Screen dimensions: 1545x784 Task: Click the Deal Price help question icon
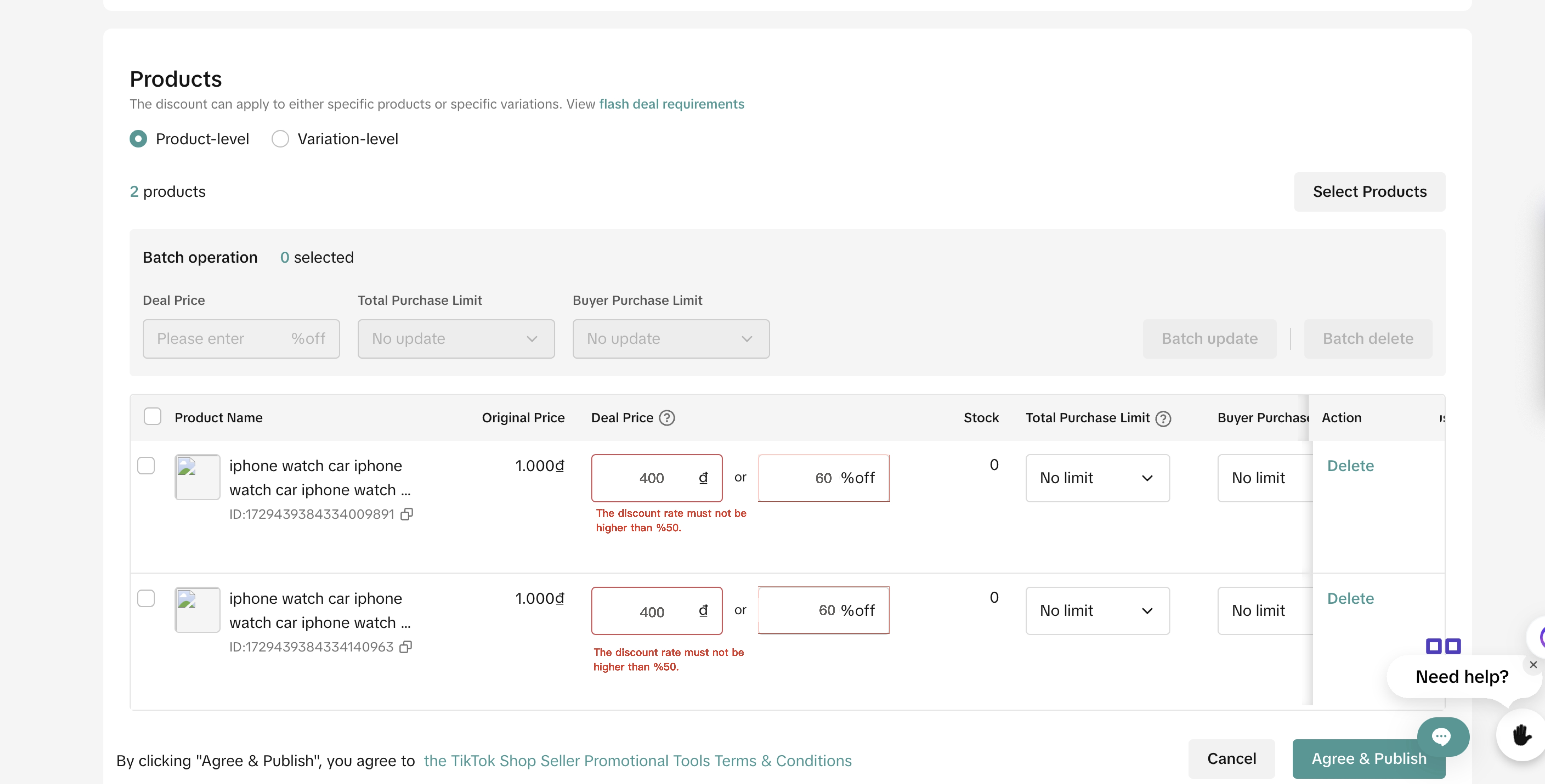pyautogui.click(x=666, y=417)
